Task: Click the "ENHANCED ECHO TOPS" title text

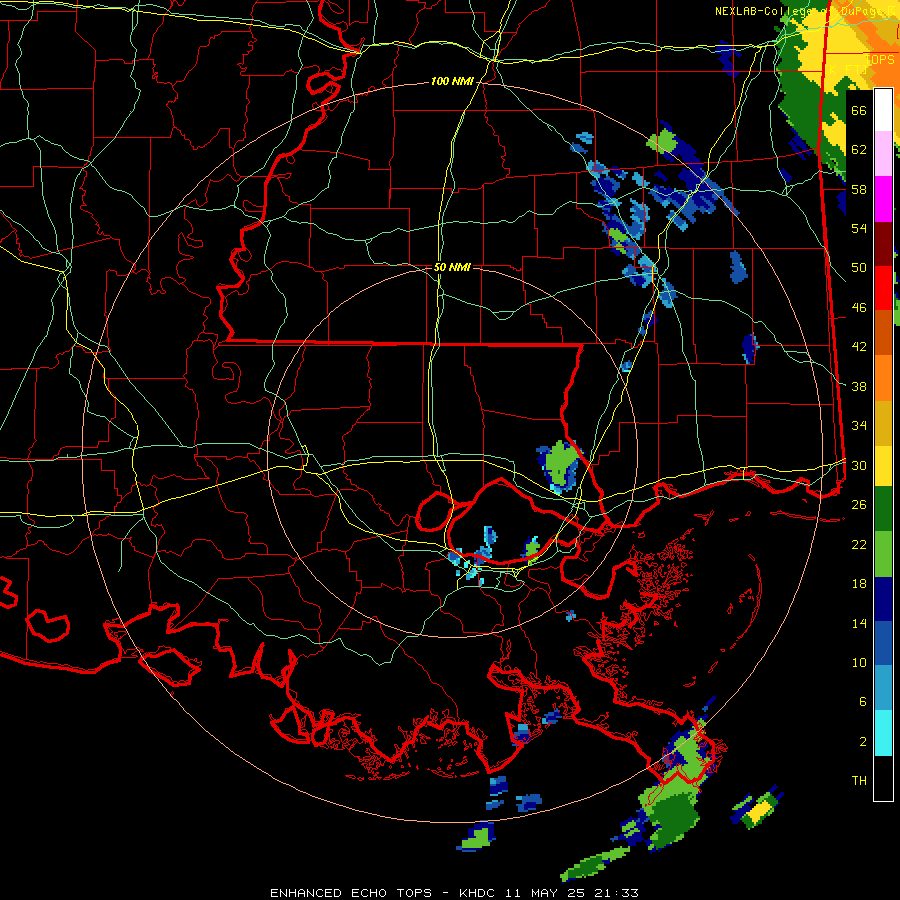Action: pyautogui.click(x=351, y=893)
